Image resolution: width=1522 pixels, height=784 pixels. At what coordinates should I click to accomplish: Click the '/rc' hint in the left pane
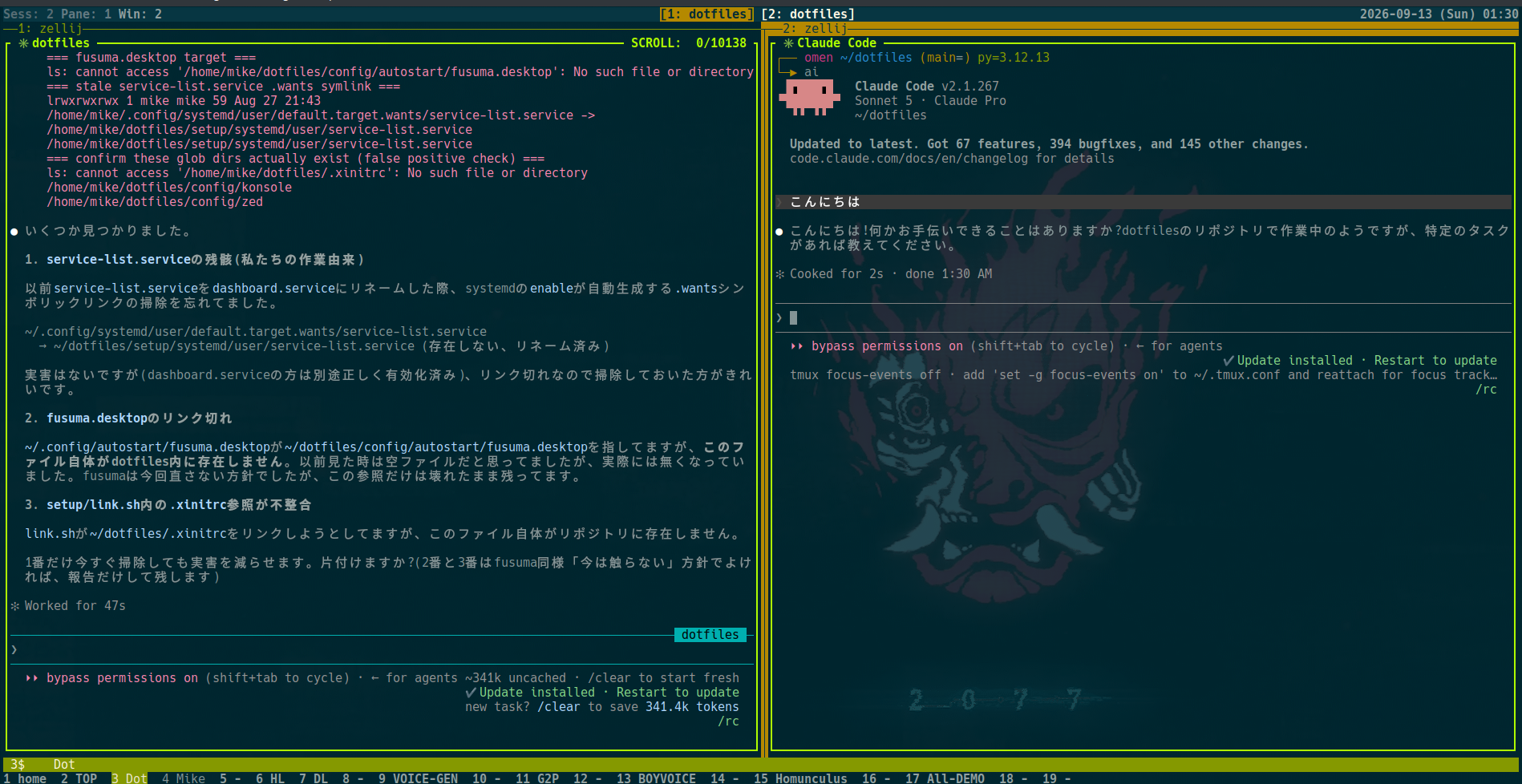pyautogui.click(x=728, y=721)
